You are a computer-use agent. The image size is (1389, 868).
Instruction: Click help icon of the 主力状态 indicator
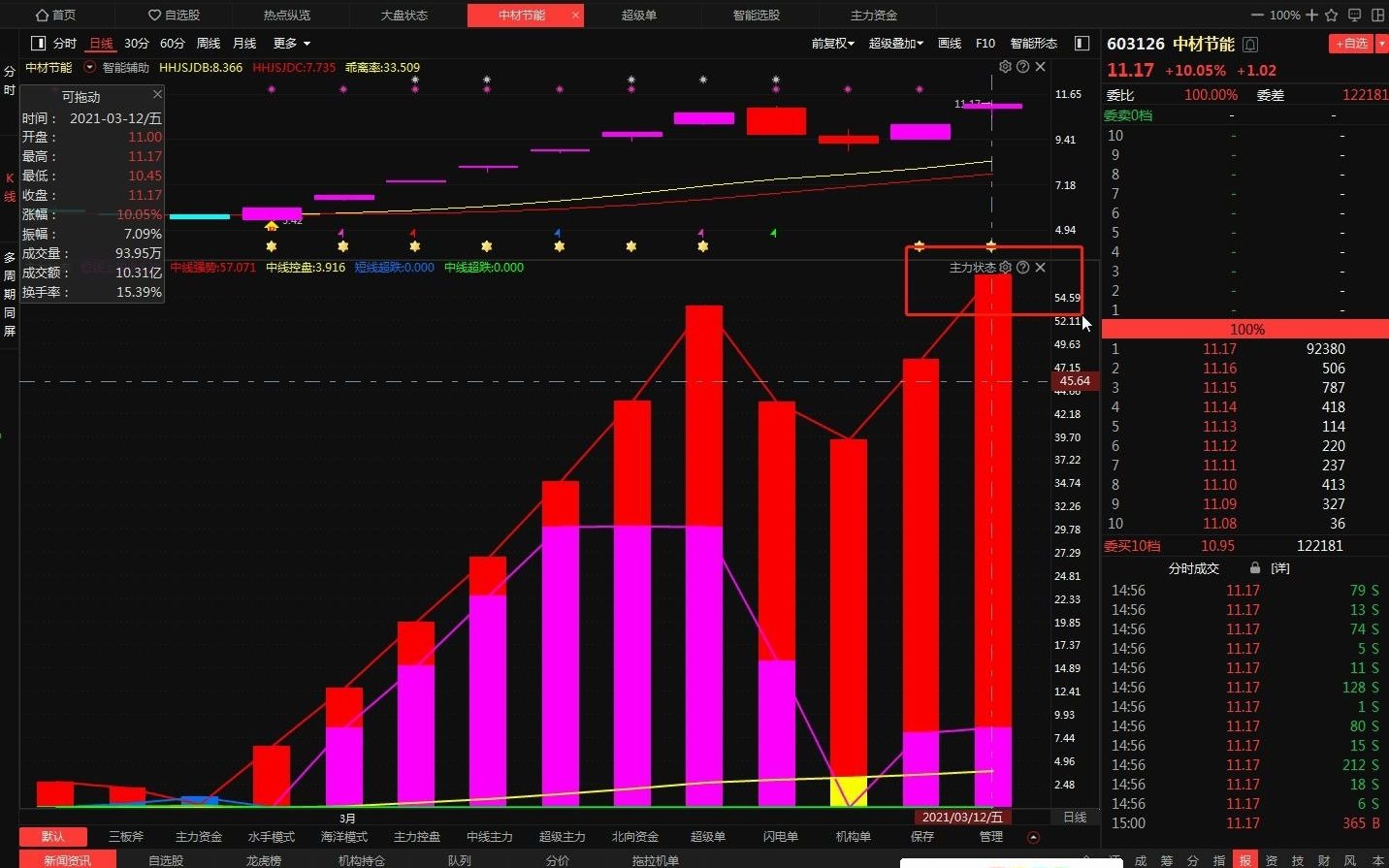click(x=1023, y=268)
